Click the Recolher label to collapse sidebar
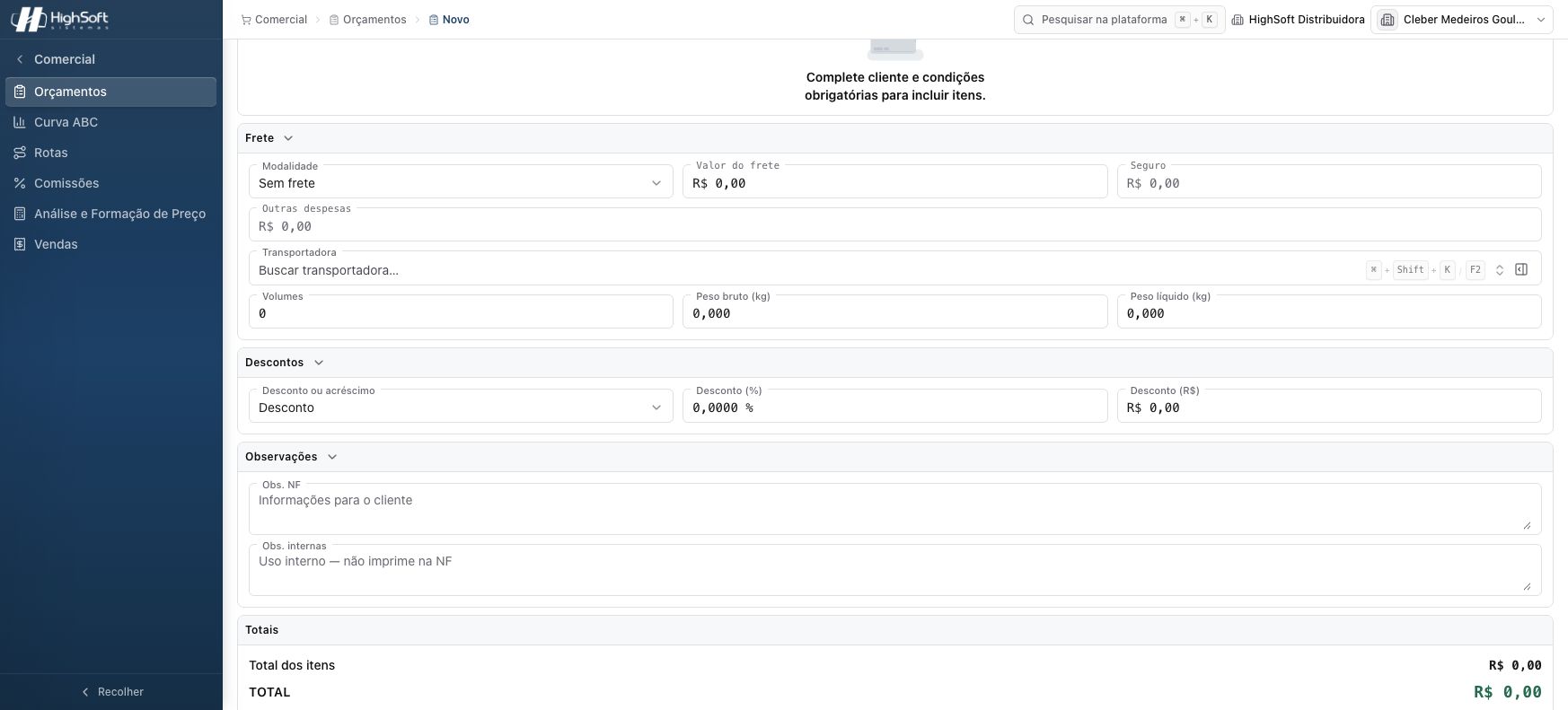Image resolution: width=1568 pixels, height=710 pixels. [120, 692]
